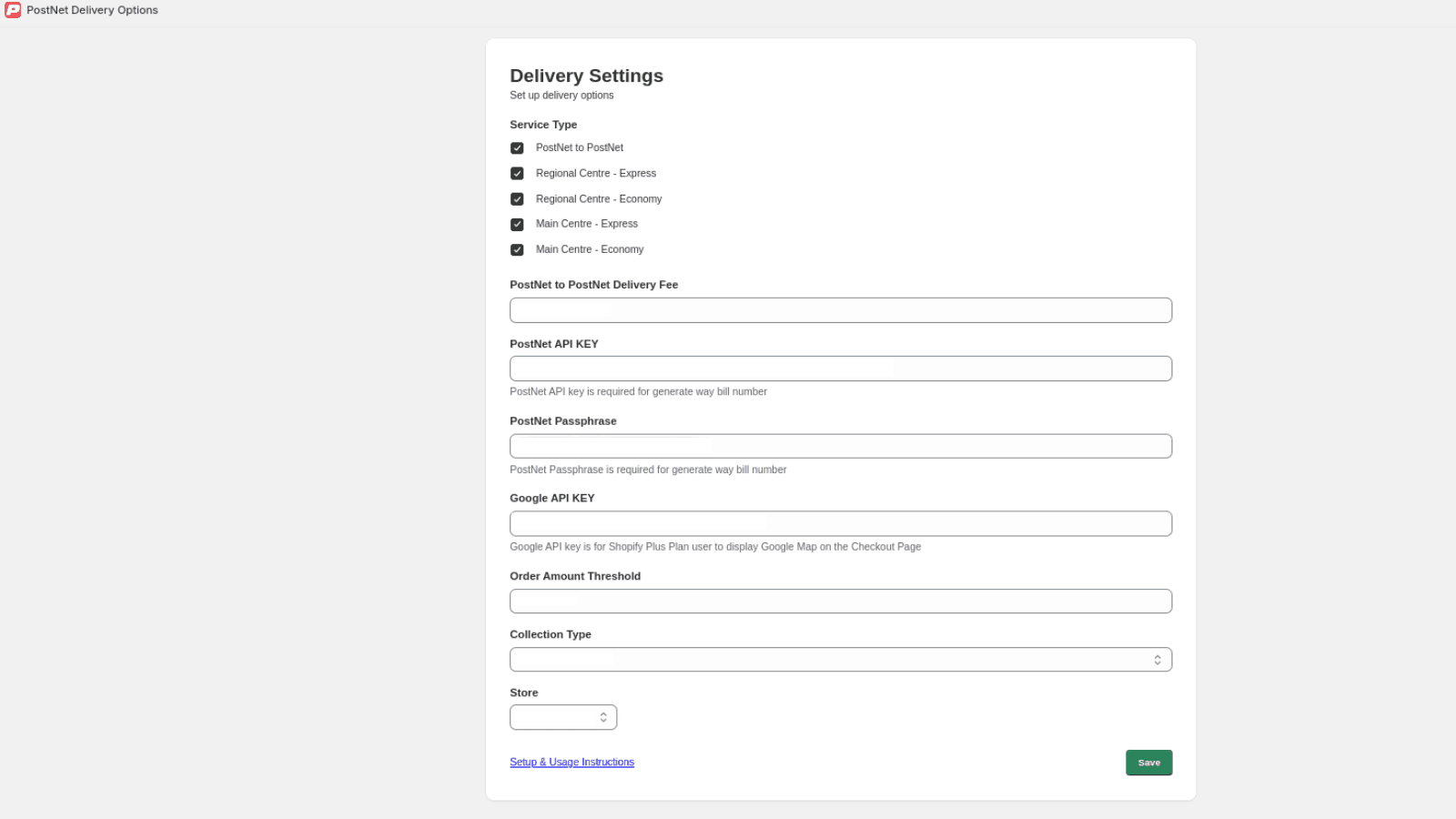
Task: Uncheck Main Centre - Express service
Action: [x=517, y=225]
